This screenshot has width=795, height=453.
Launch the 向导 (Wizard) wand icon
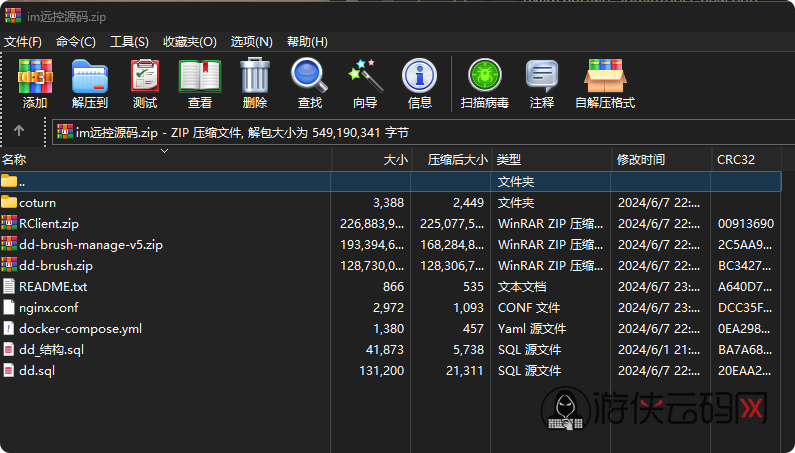pyautogui.click(x=365, y=83)
